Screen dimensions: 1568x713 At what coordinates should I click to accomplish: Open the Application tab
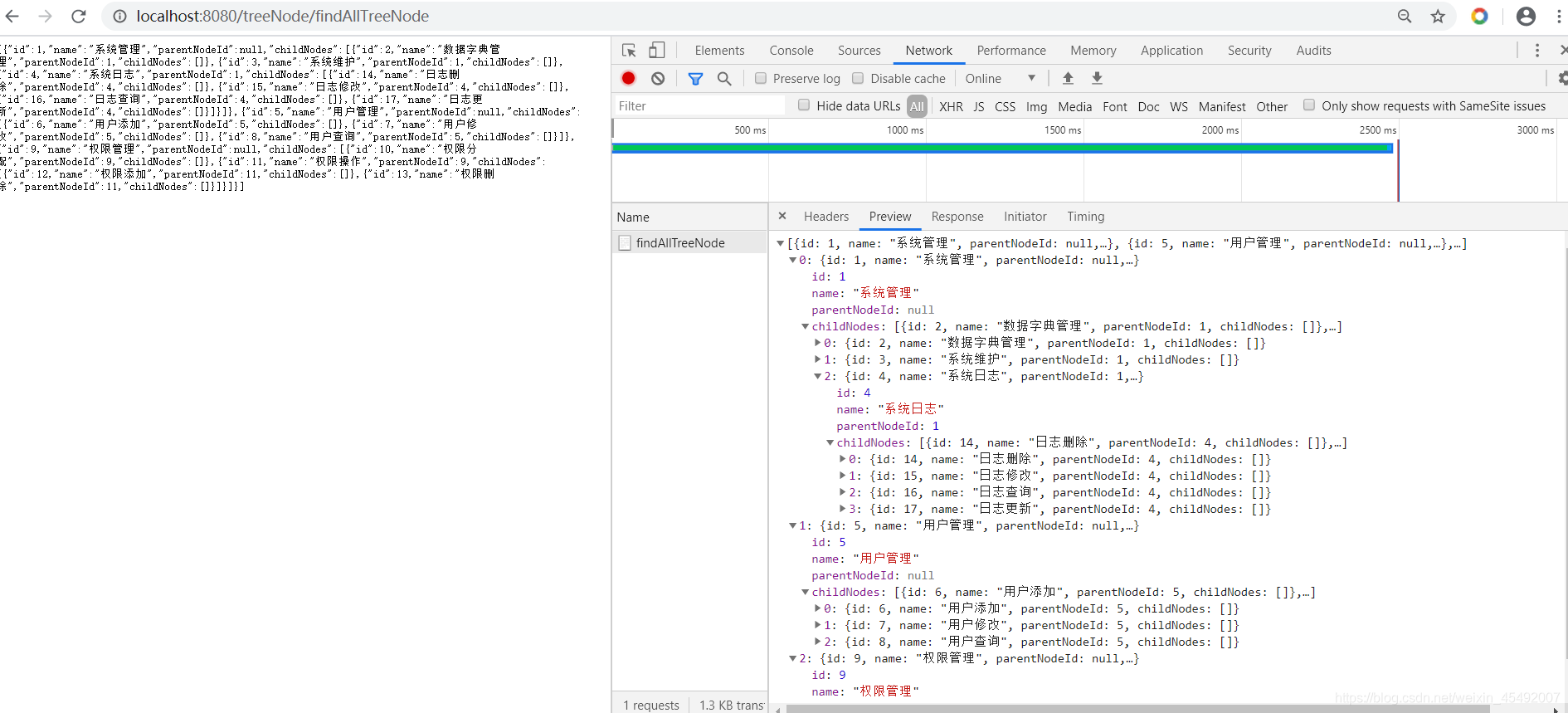[x=1171, y=51]
